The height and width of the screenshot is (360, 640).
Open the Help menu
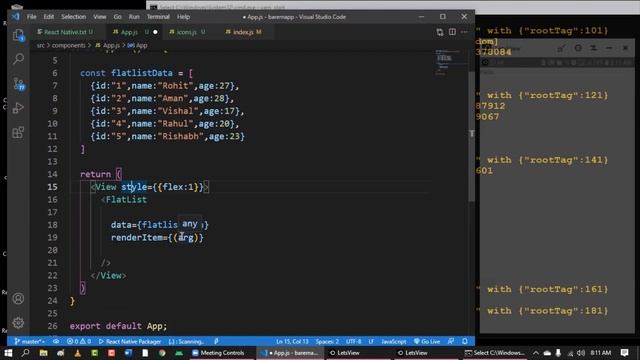coord(183,17)
